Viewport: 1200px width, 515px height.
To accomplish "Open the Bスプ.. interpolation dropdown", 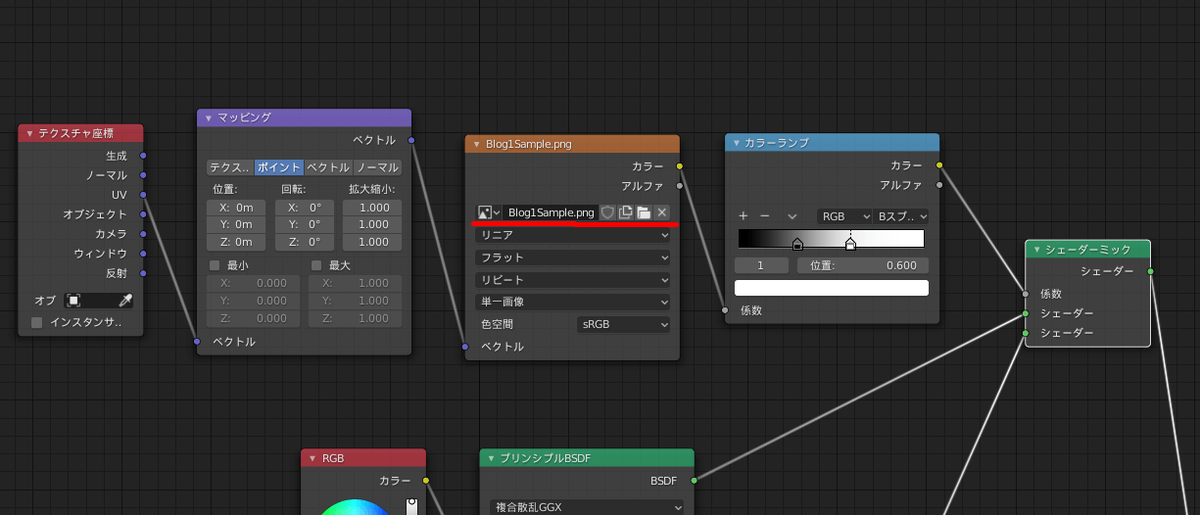I will (x=901, y=216).
